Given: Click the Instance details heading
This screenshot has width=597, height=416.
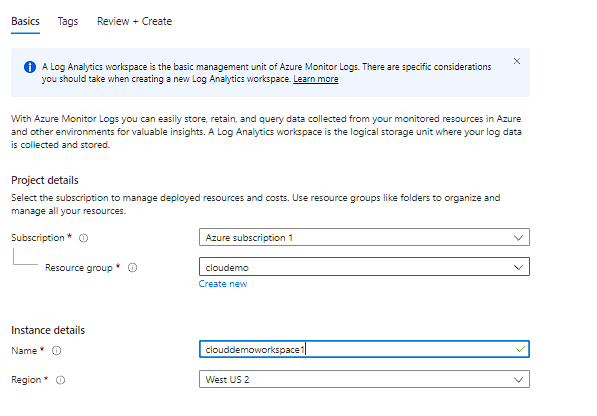Looking at the screenshot, I should [x=48, y=330].
